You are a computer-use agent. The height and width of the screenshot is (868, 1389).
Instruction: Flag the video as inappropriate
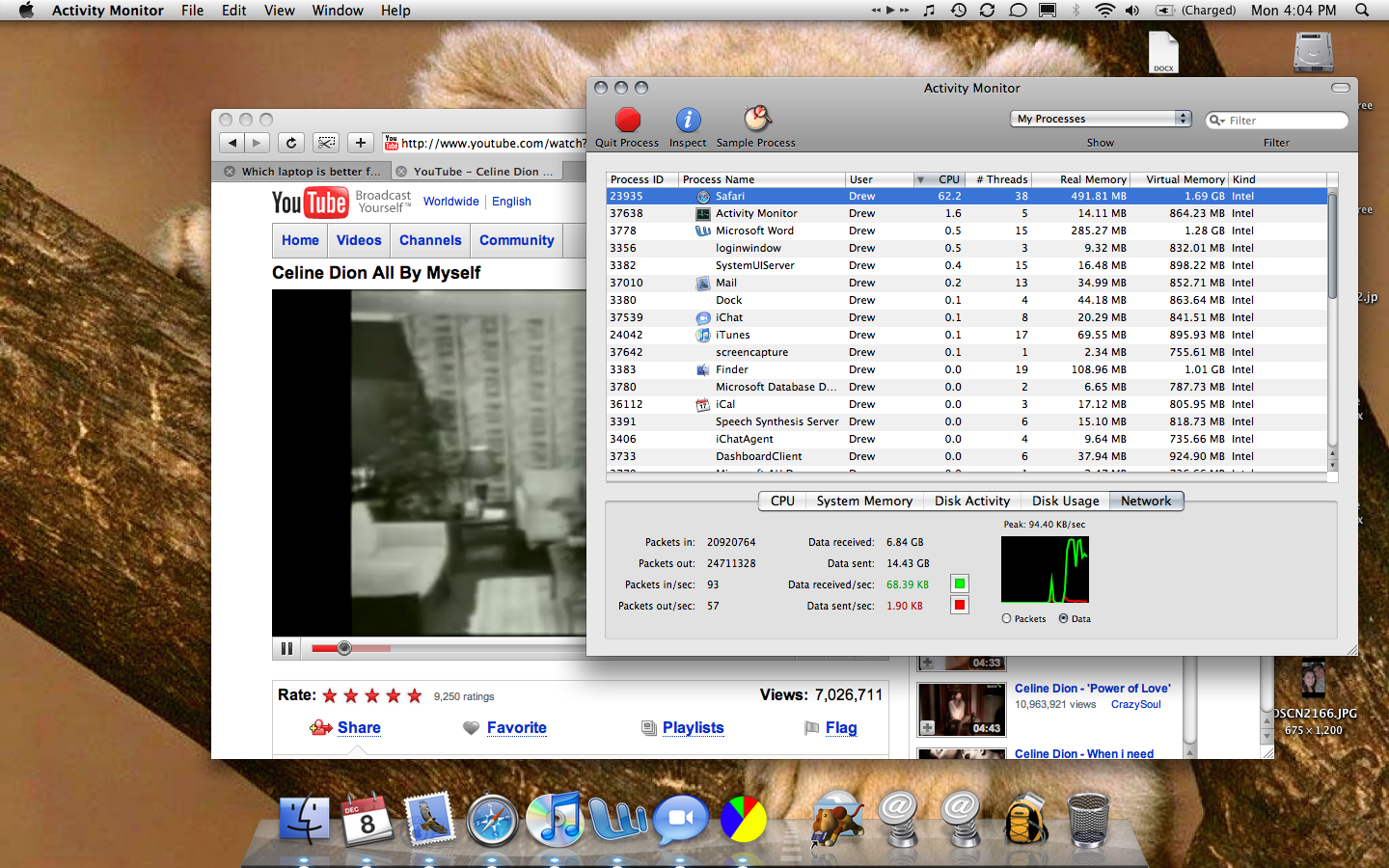pos(841,727)
